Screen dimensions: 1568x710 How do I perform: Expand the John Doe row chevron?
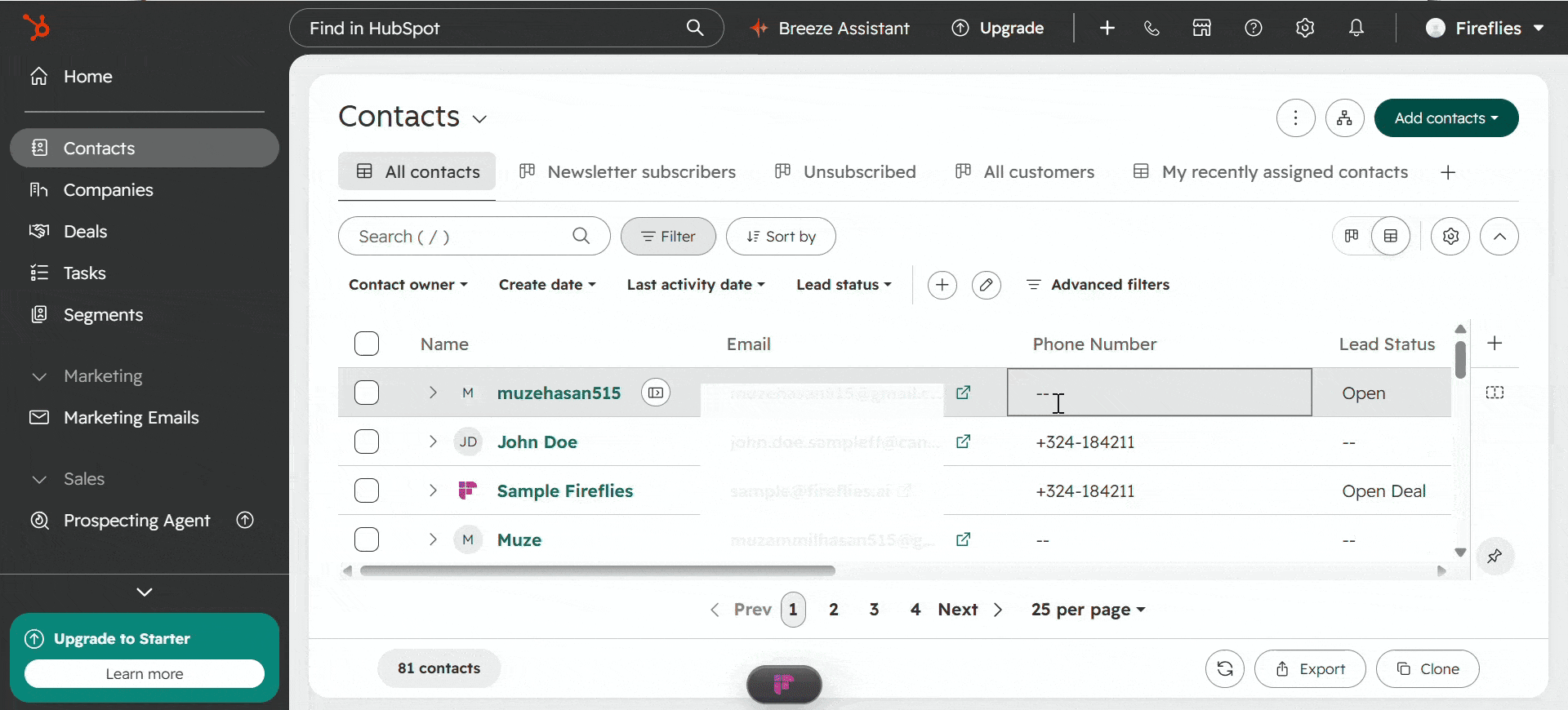[433, 442]
